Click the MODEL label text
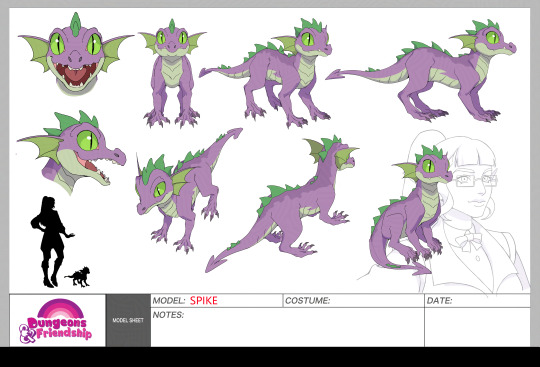The width and height of the screenshot is (540, 367). point(169,301)
